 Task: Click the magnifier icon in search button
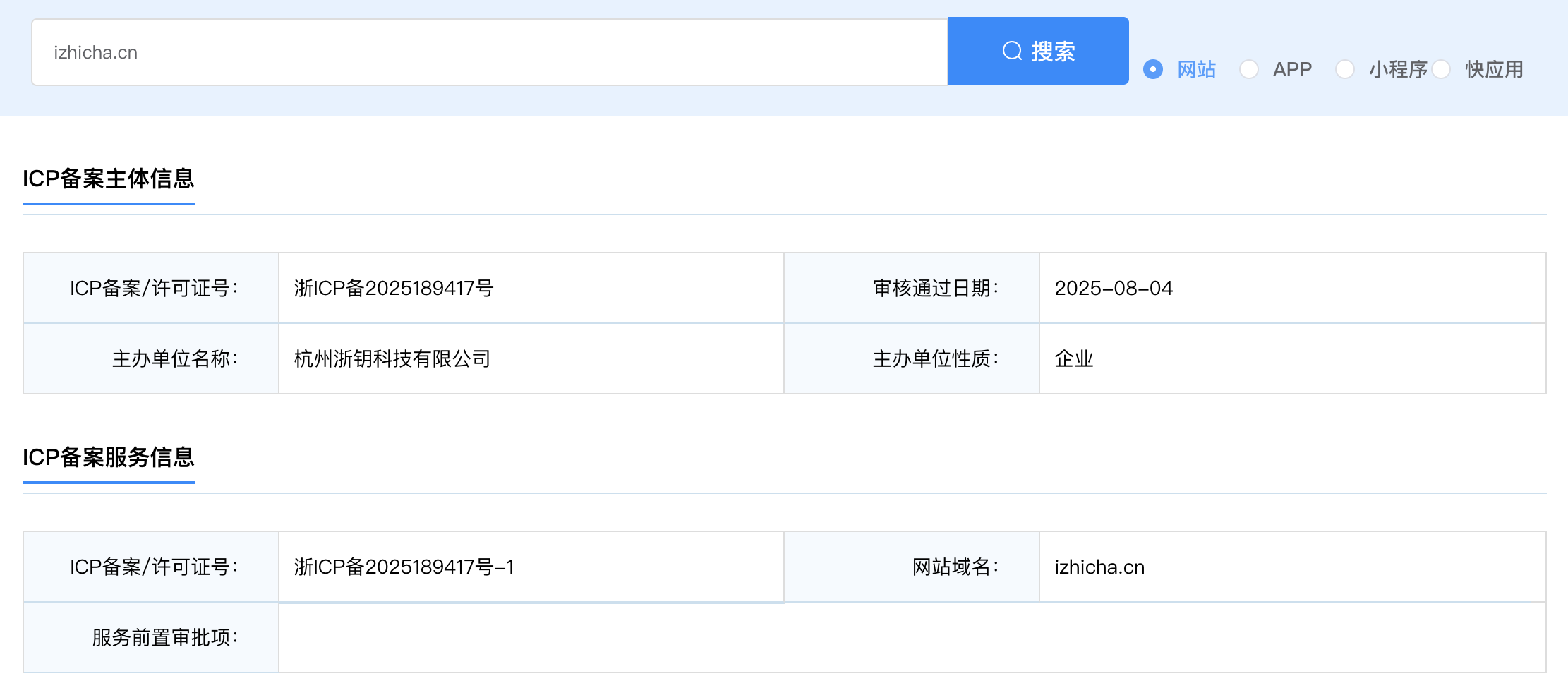click(1012, 51)
